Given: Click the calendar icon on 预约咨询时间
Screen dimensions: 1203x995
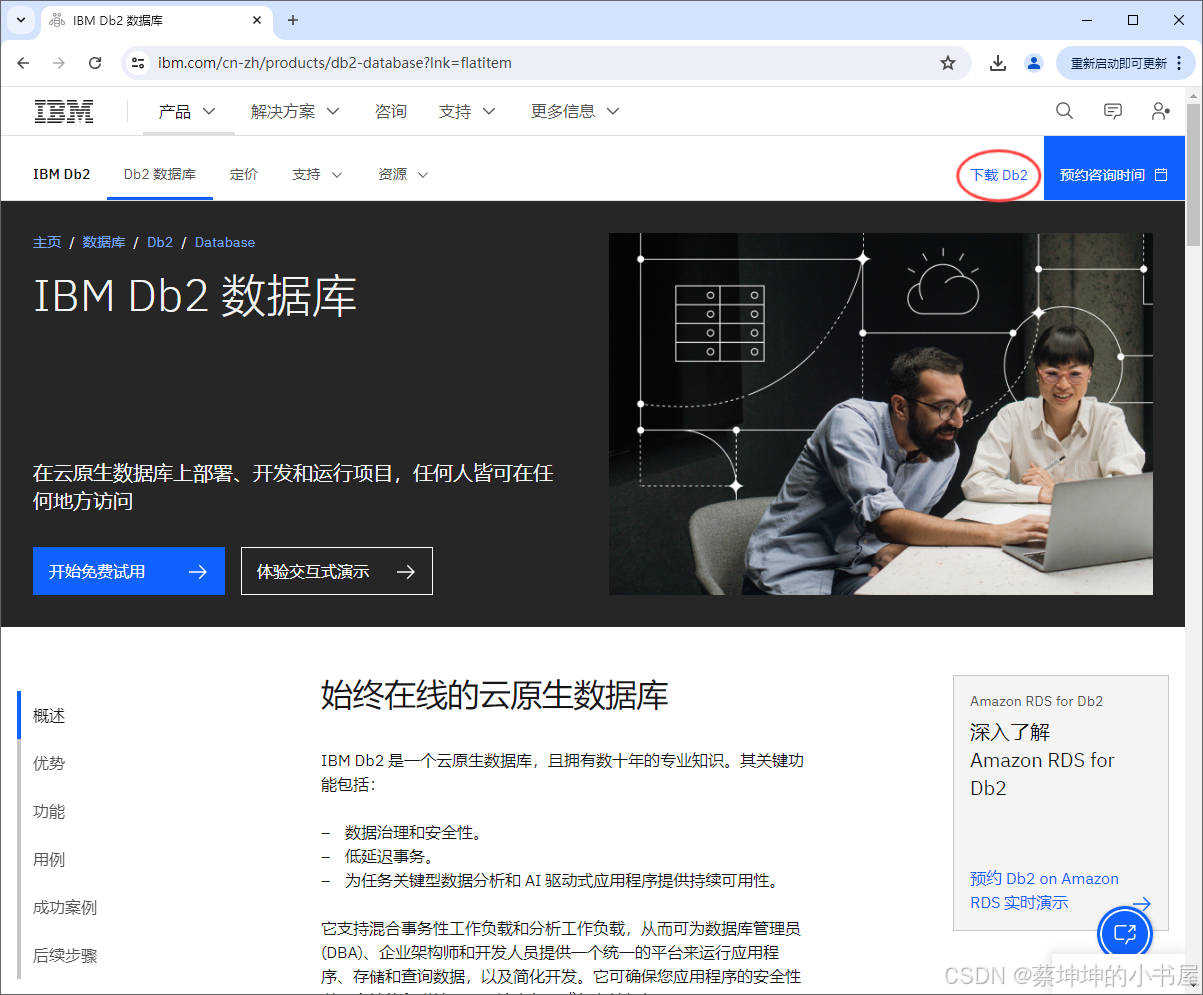Looking at the screenshot, I should point(1161,173).
